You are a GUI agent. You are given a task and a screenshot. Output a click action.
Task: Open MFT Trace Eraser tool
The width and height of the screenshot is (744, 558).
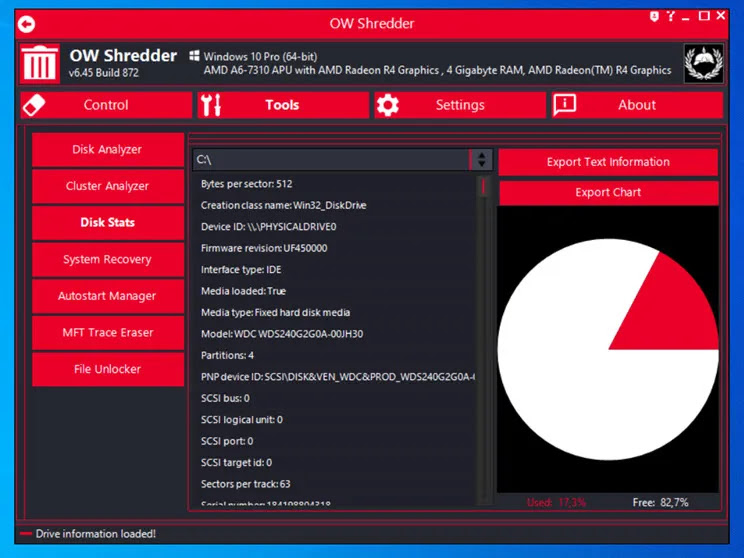pyautogui.click(x=108, y=333)
